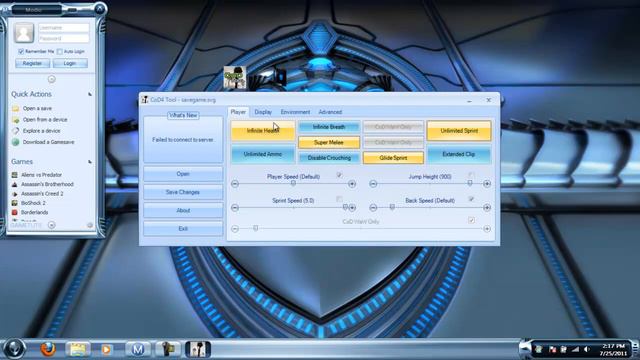Enable the Infinite Breath cheat
The width and height of the screenshot is (640, 360).
pyautogui.click(x=329, y=127)
